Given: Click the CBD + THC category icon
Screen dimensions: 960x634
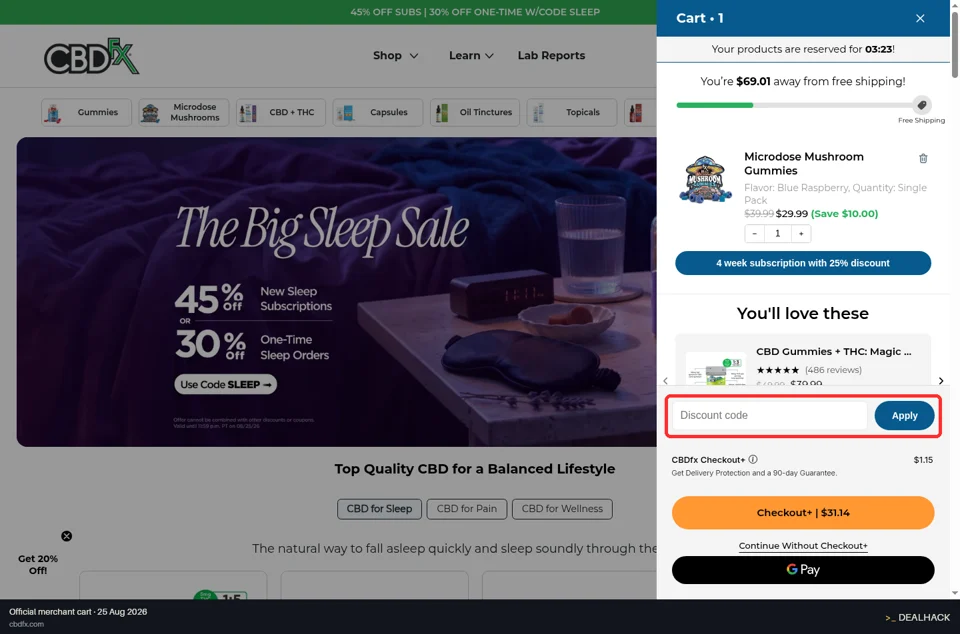Looking at the screenshot, I should click(247, 113).
